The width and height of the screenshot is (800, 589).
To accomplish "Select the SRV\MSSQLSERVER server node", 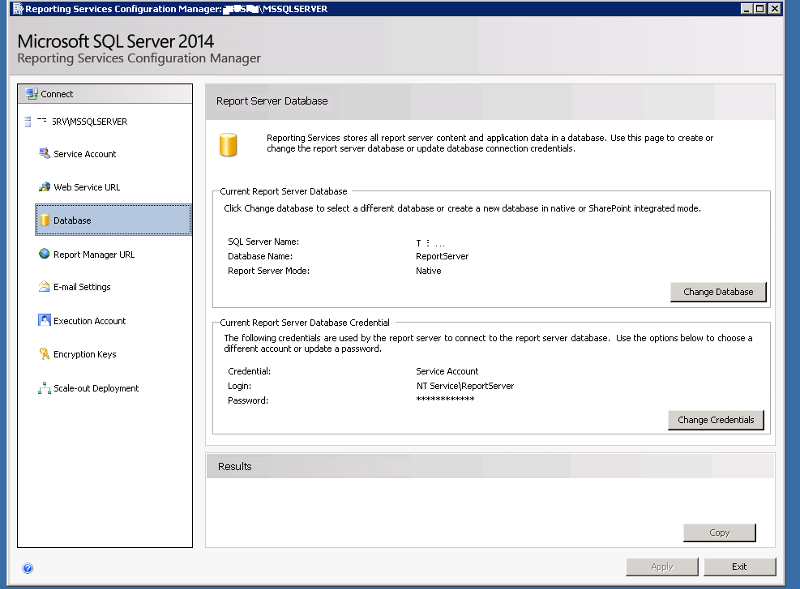I will 89,121.
